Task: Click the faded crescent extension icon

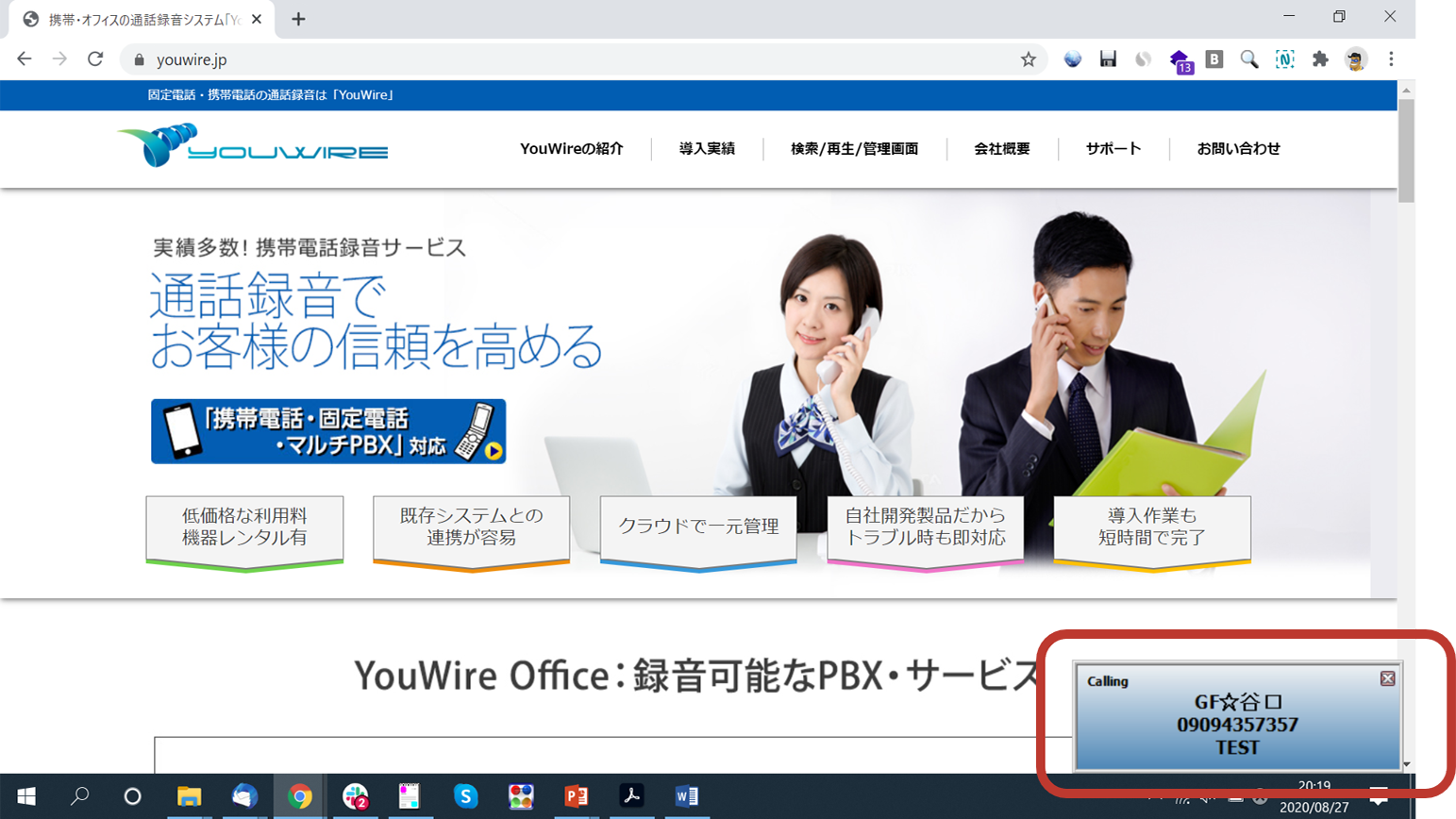Action: pyautogui.click(x=1144, y=59)
